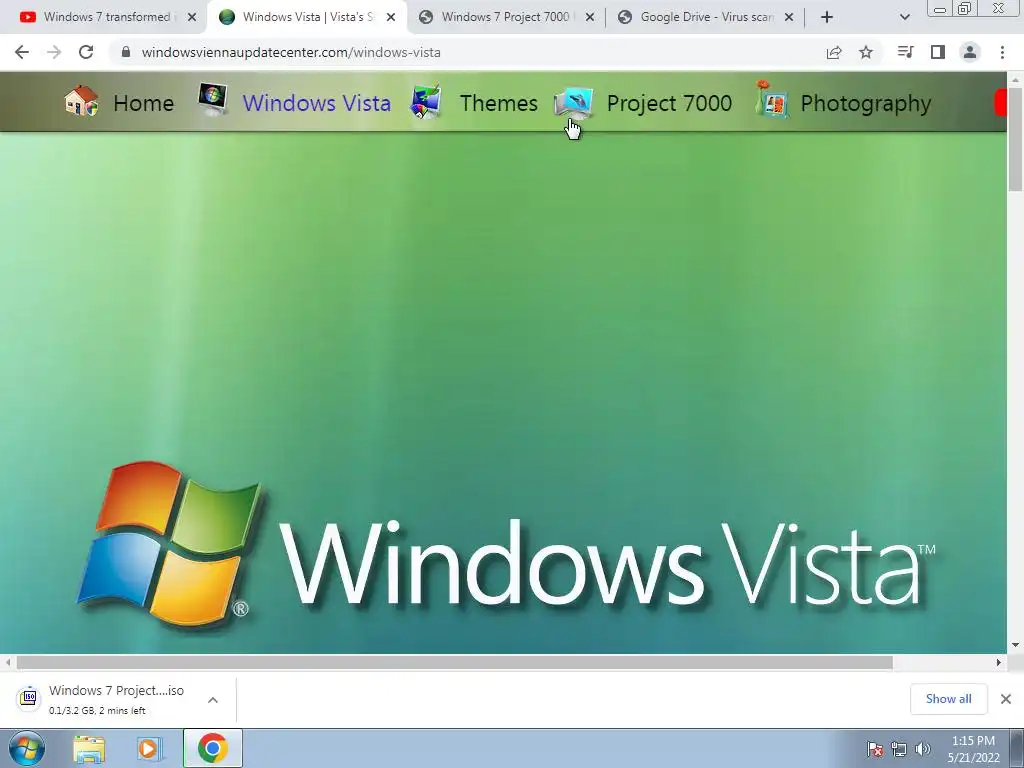Click the Windows Vista monitor icon
Image resolution: width=1024 pixels, height=768 pixels.
pos(213,99)
